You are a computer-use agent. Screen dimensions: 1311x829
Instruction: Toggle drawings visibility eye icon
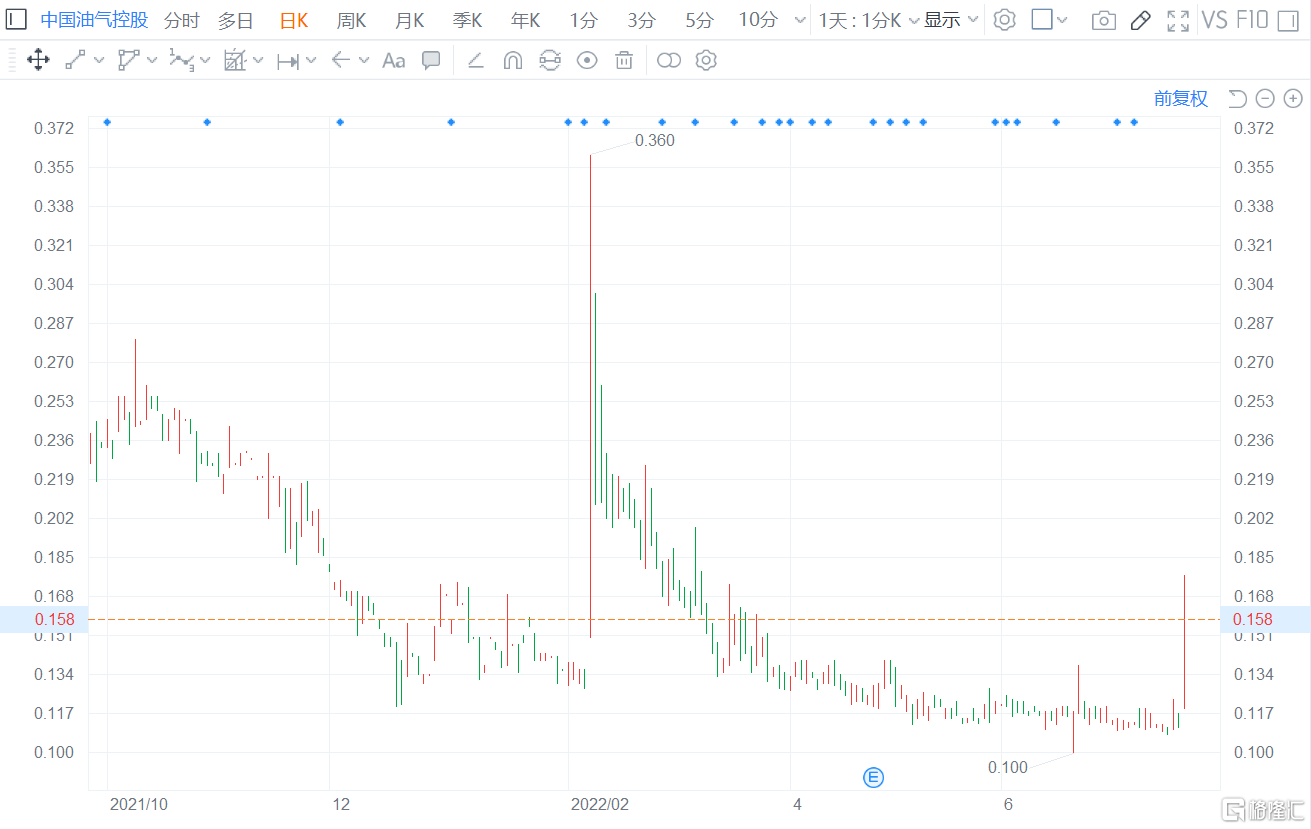[x=587, y=60]
